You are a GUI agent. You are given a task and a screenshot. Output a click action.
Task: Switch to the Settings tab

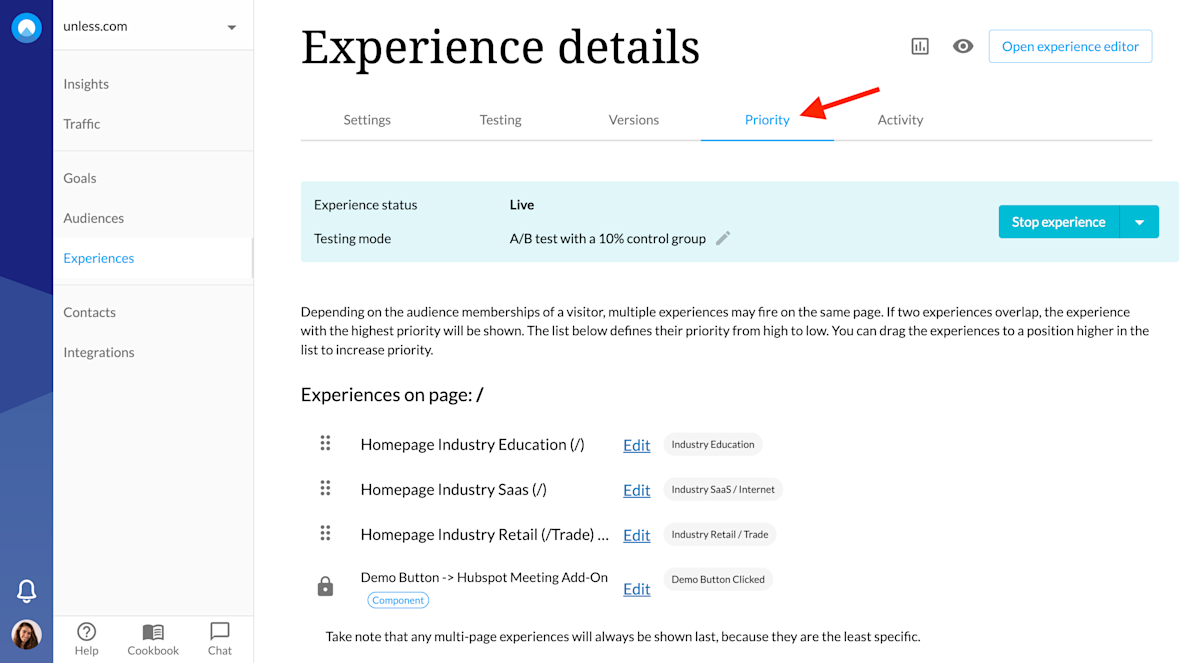coord(367,120)
